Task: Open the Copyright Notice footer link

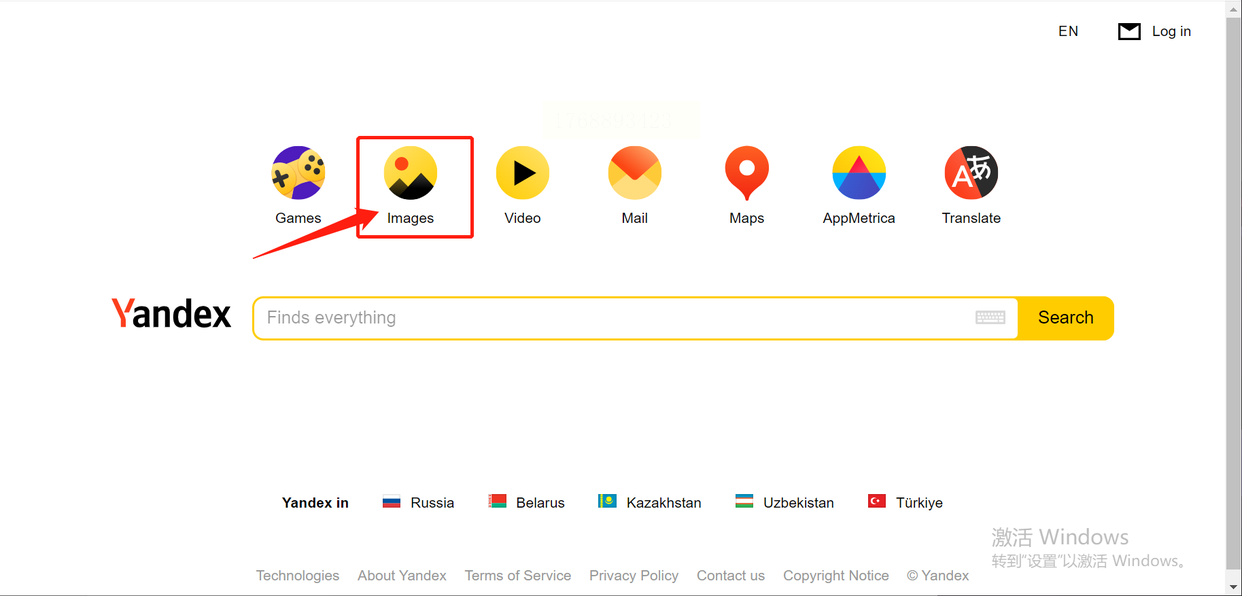Action: point(836,576)
